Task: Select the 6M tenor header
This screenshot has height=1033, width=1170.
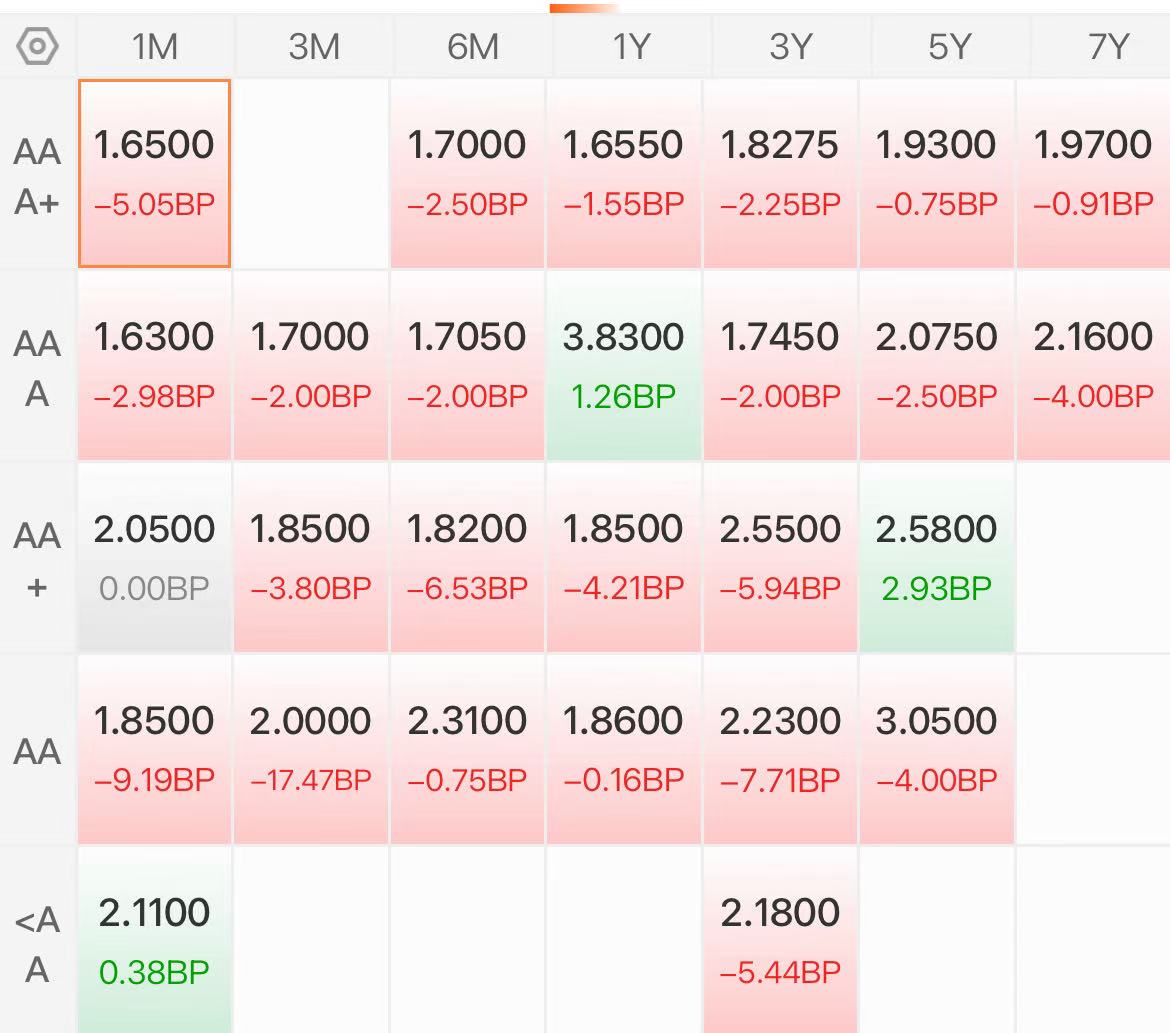Action: pyautogui.click(x=472, y=46)
